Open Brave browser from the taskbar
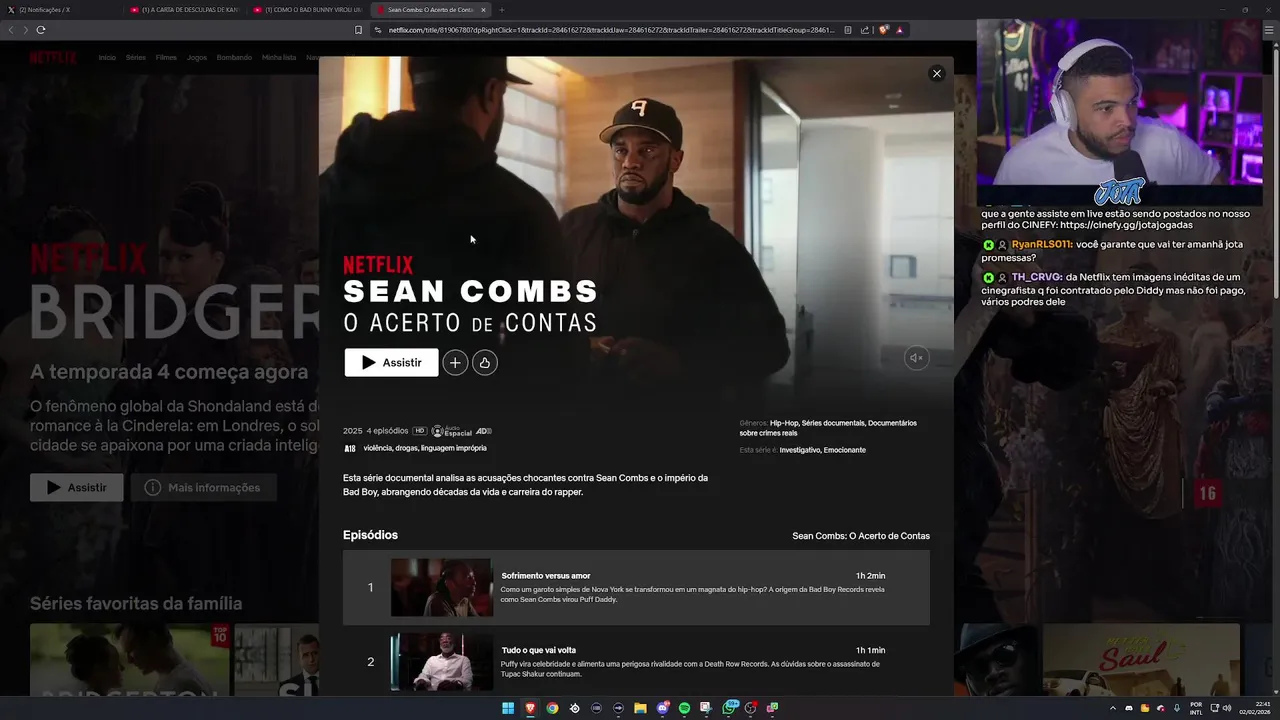This screenshot has width=1280, height=720. 530,708
